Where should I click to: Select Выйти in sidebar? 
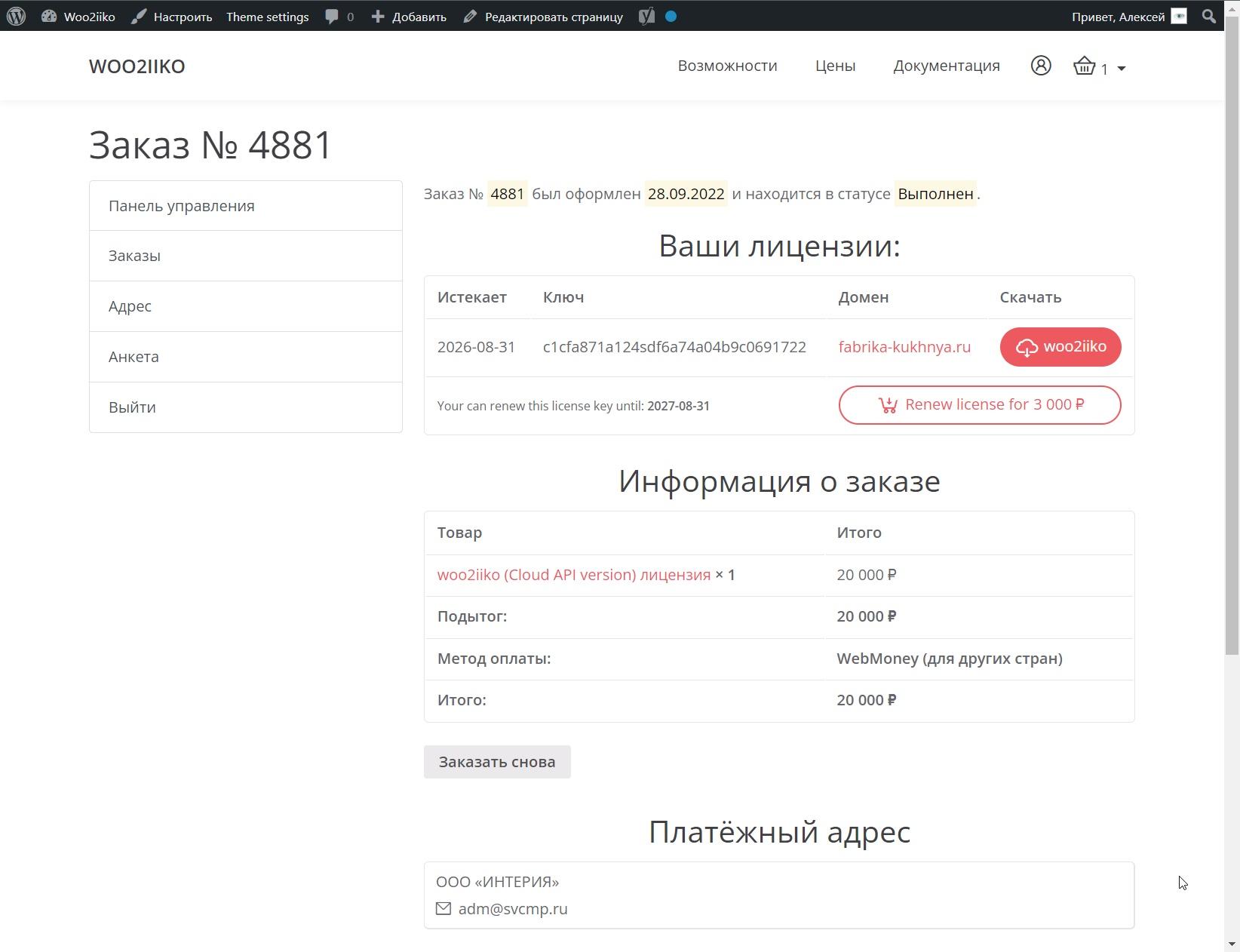pos(246,407)
